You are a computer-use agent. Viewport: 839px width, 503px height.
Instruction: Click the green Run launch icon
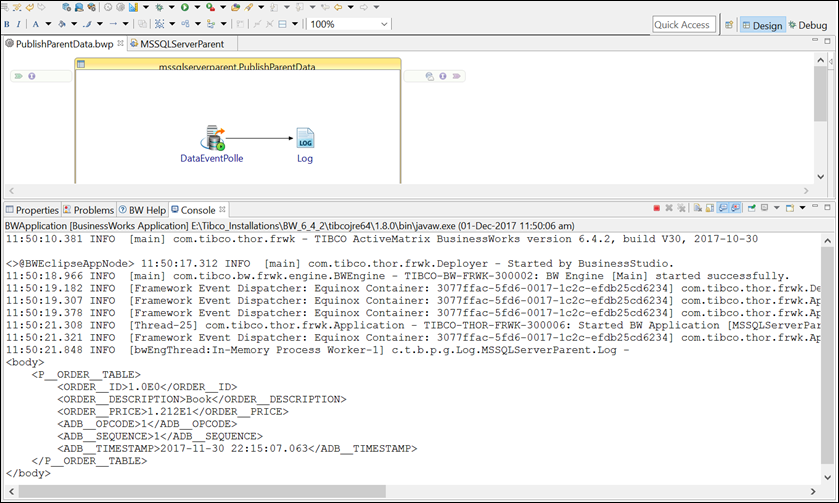[185, 7]
